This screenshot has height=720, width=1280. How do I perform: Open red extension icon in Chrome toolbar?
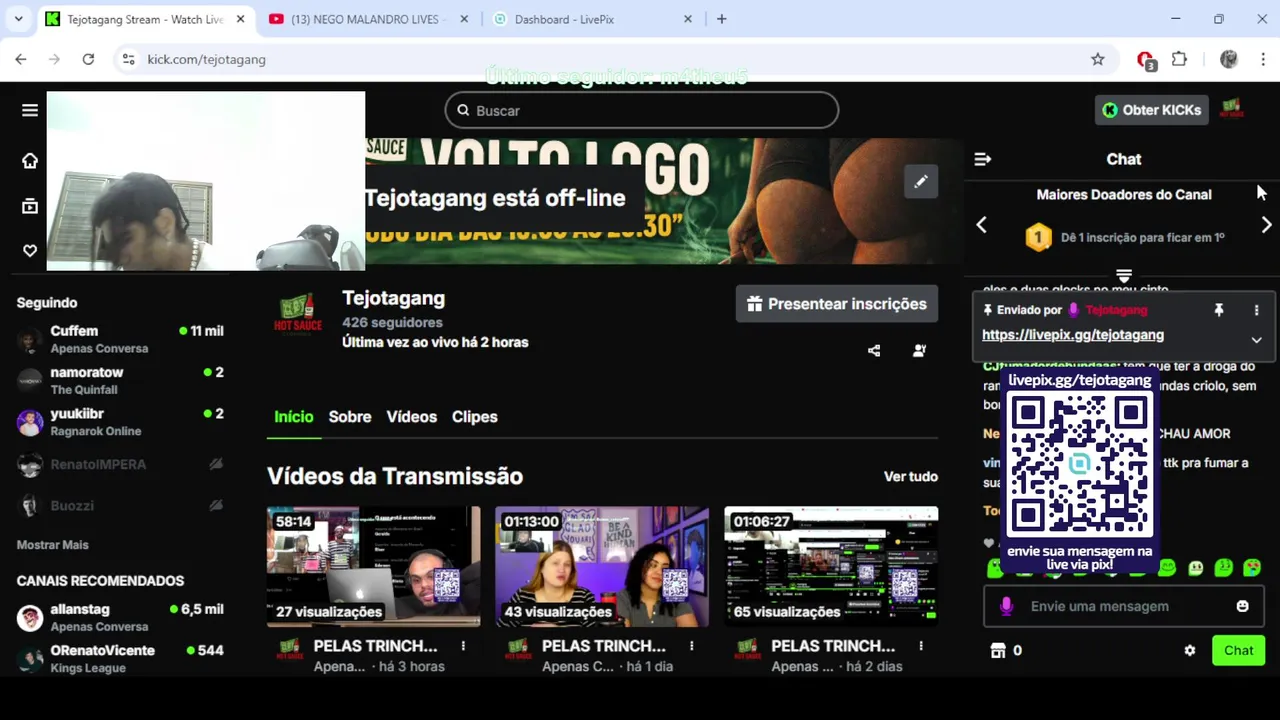[1146, 60]
